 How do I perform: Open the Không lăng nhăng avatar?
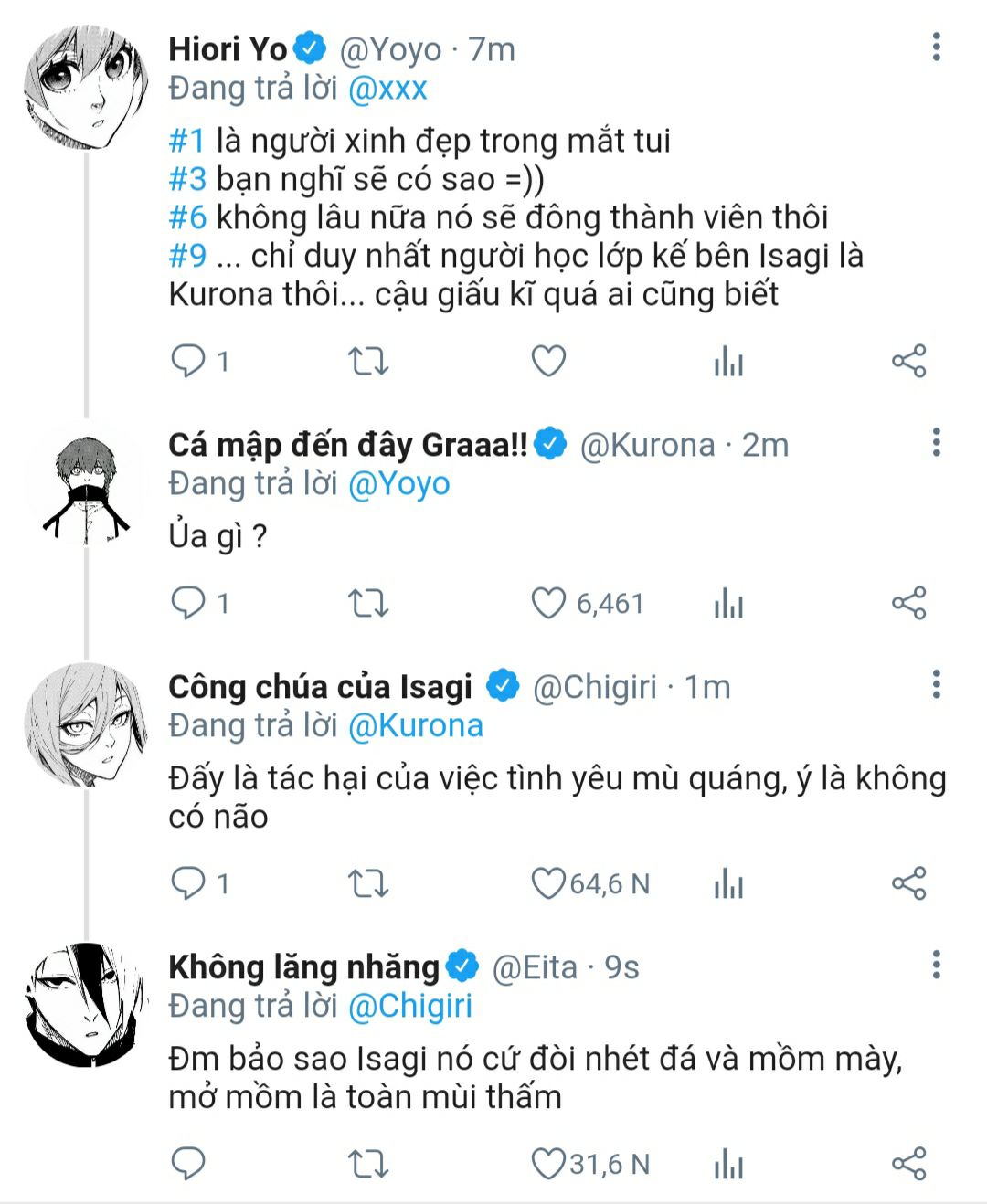pos(86,1004)
